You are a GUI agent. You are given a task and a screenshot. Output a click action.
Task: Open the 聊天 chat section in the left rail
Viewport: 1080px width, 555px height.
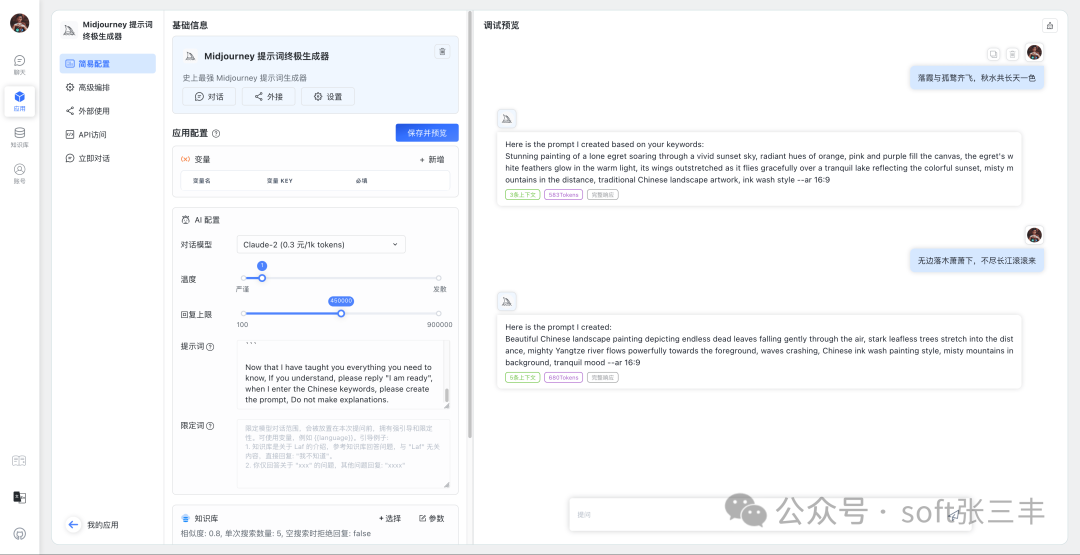[x=19, y=65]
